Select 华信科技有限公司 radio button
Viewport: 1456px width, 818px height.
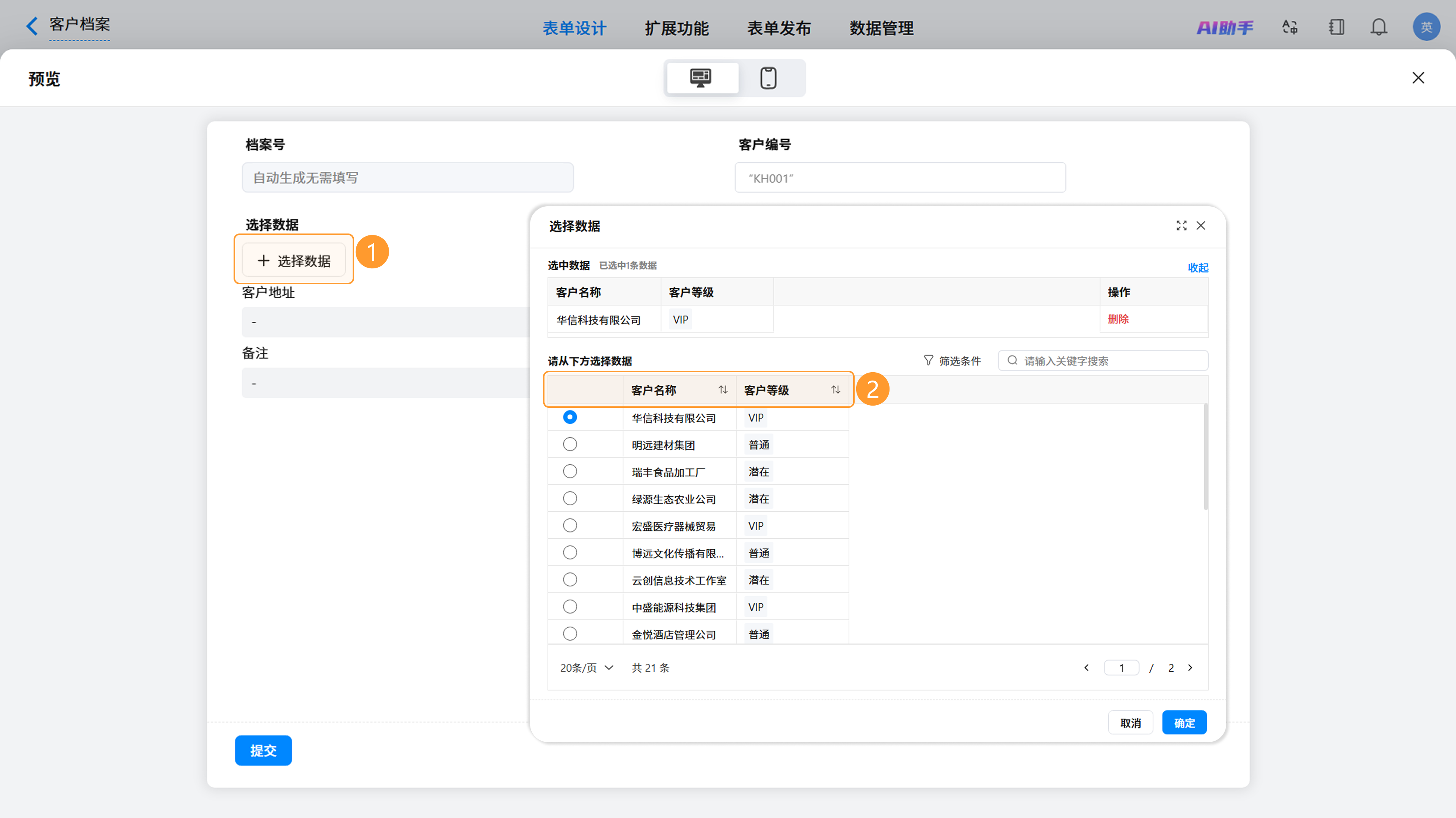570,417
